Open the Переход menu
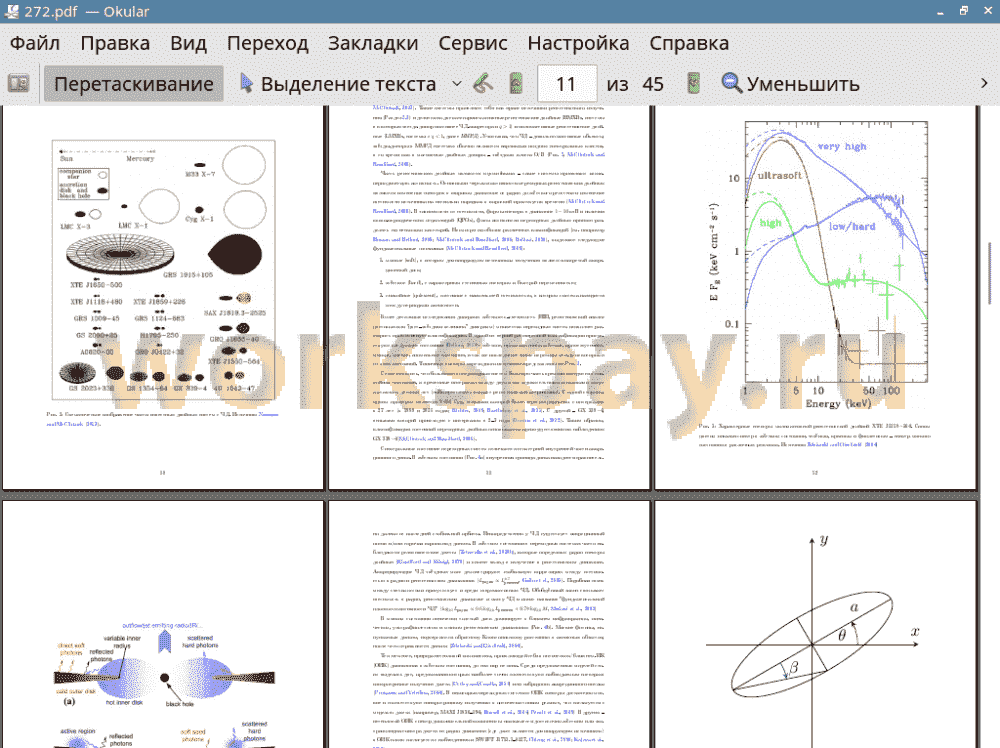This screenshot has width=1000, height=748. [268, 43]
